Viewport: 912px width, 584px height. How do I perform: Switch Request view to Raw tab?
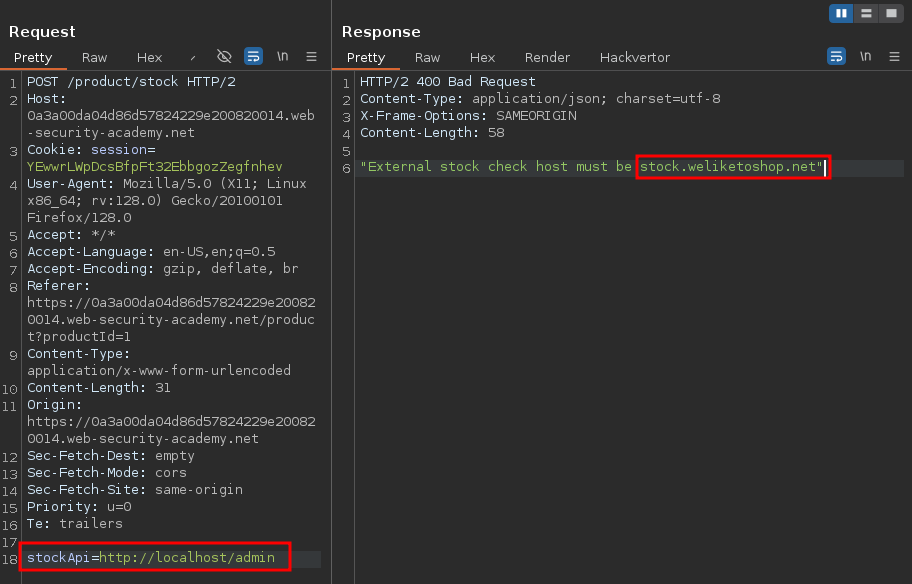[x=95, y=58]
